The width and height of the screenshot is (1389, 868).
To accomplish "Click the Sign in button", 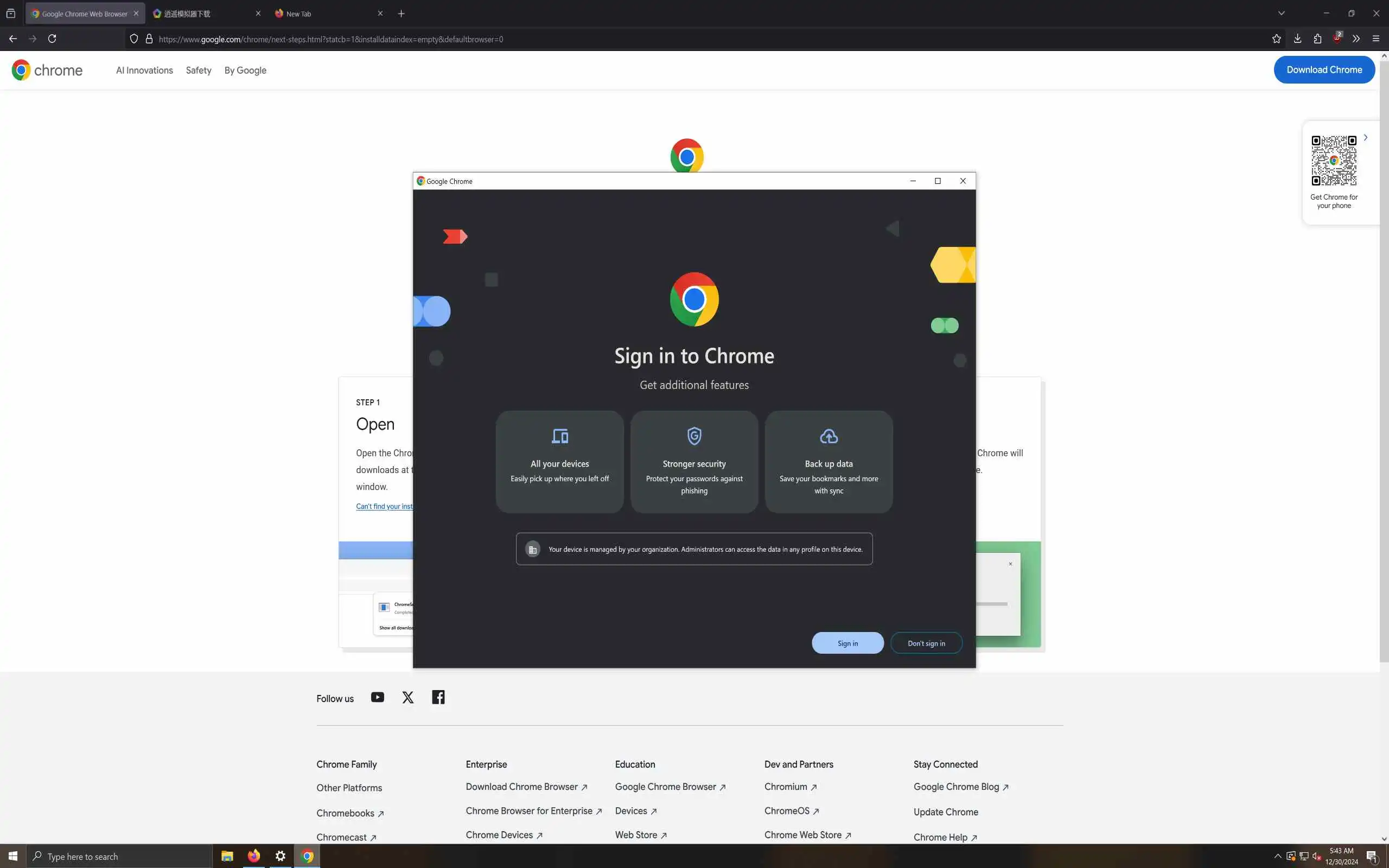I will tap(847, 643).
